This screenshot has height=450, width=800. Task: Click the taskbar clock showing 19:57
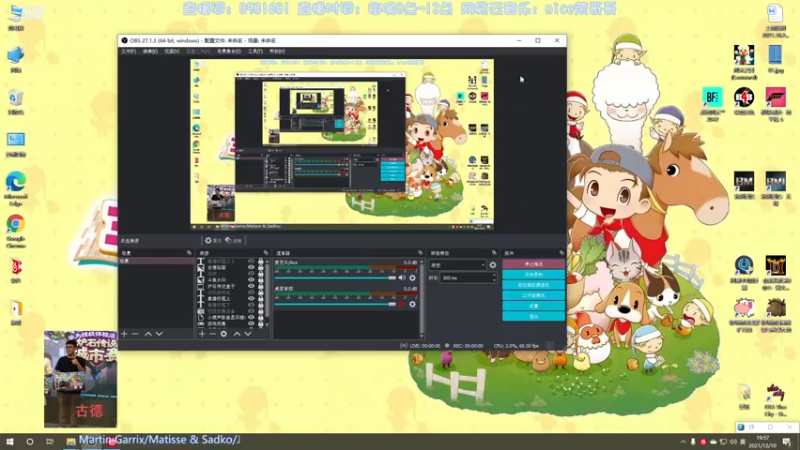(763, 442)
